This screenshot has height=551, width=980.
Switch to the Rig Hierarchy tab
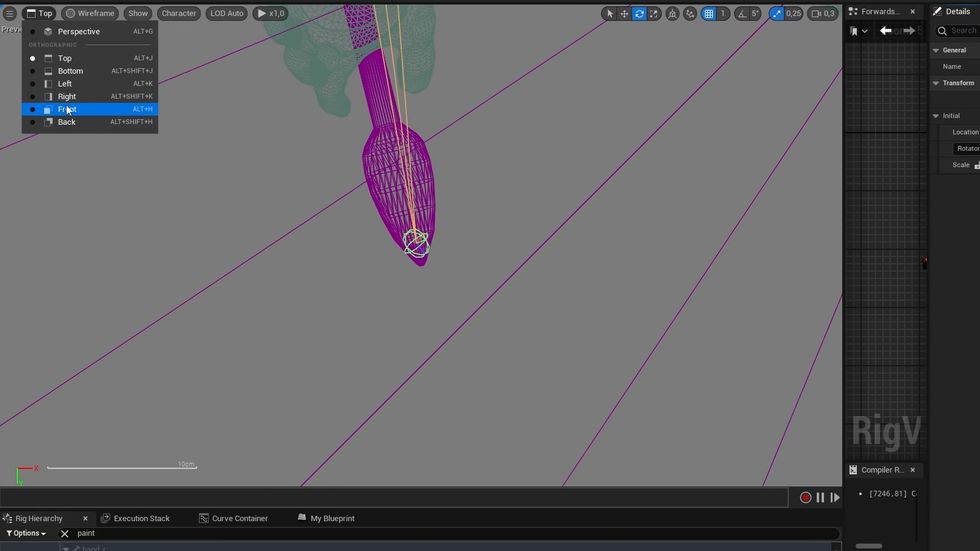tap(39, 519)
